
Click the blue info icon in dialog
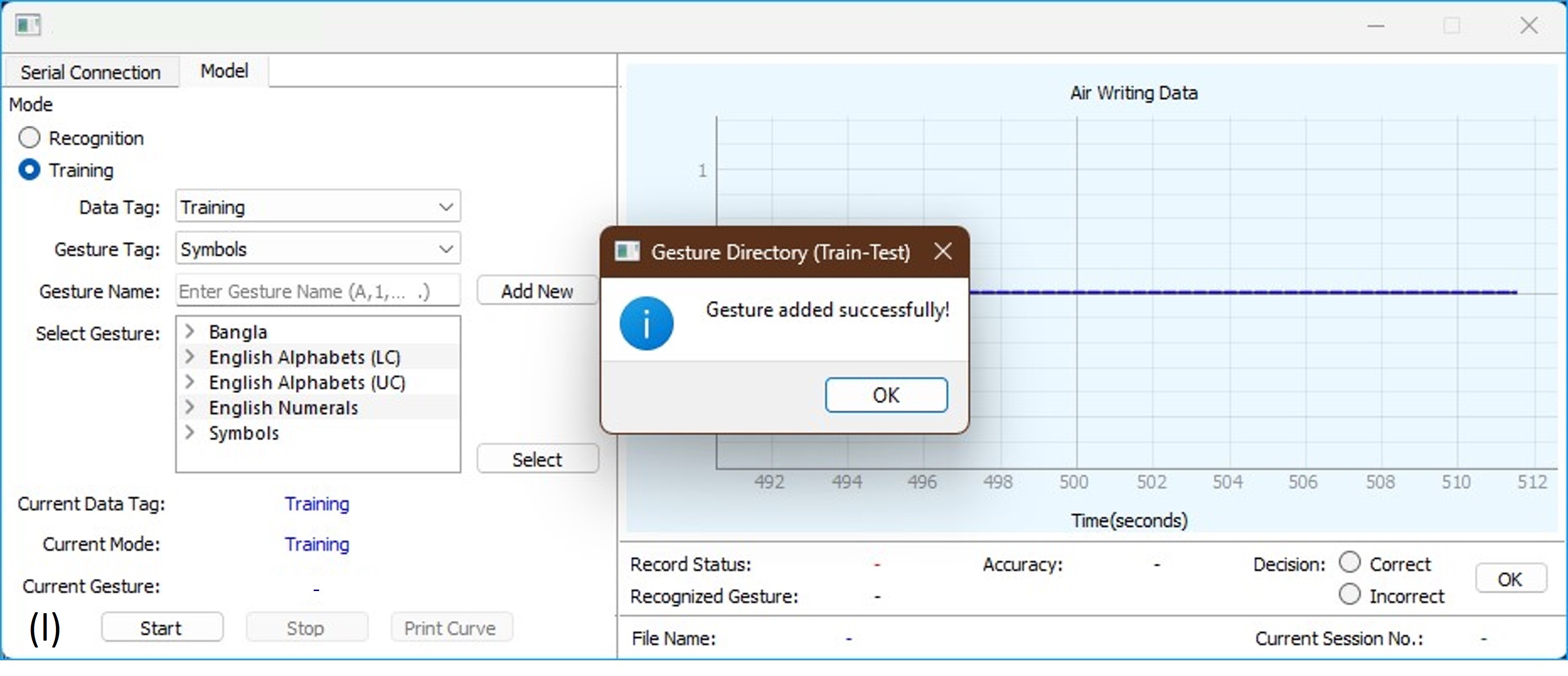[x=646, y=323]
